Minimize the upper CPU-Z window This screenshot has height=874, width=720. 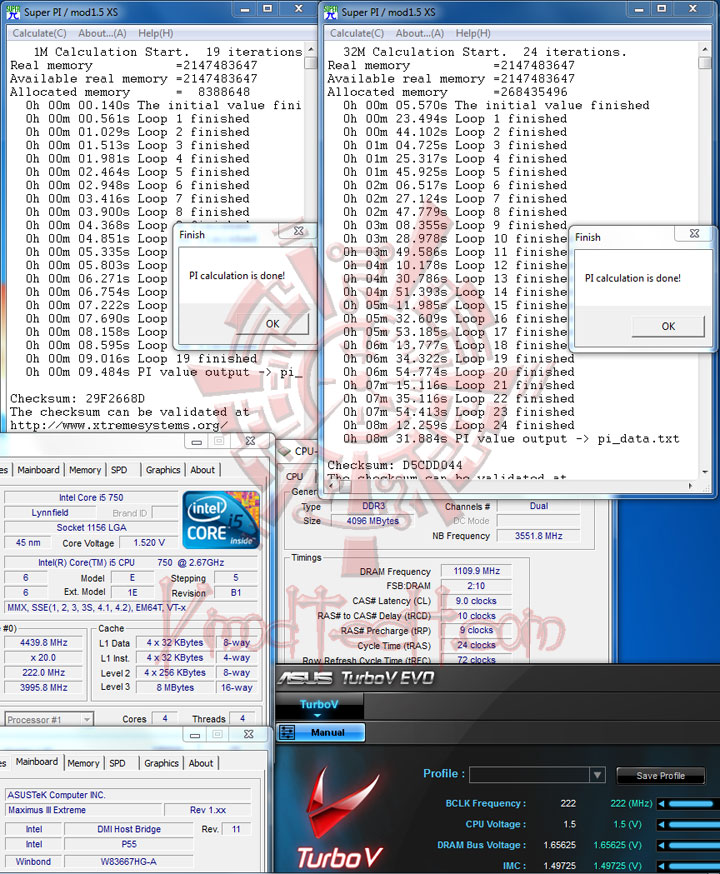197,441
